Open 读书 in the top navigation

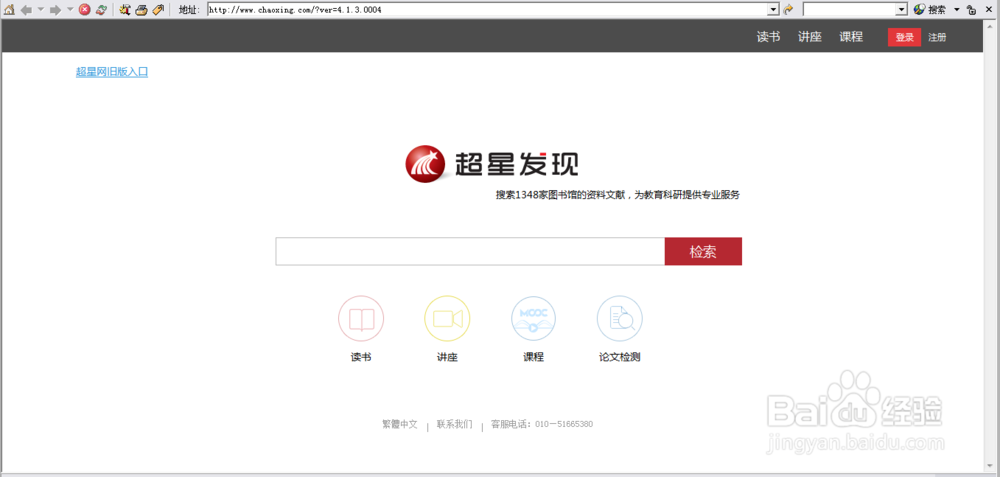tap(768, 37)
